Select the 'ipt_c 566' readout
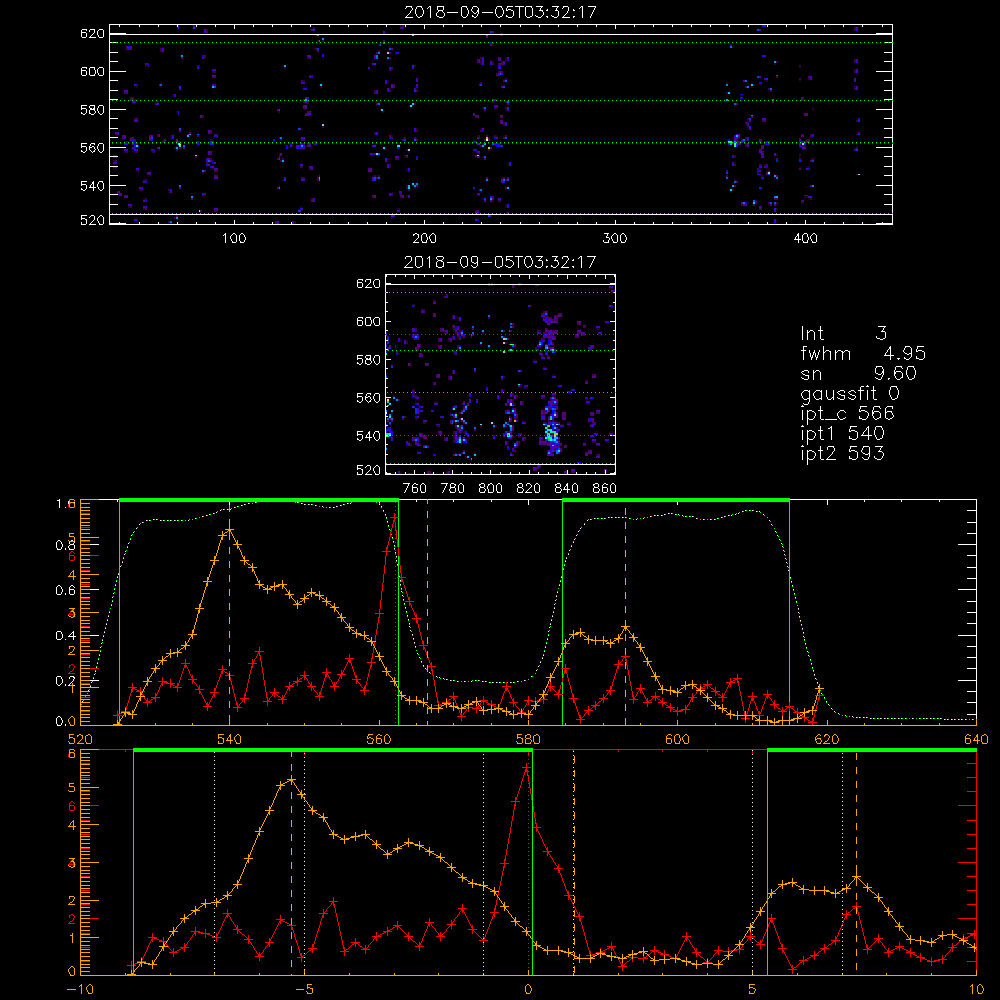This screenshot has height=1000, width=1000. coord(848,414)
